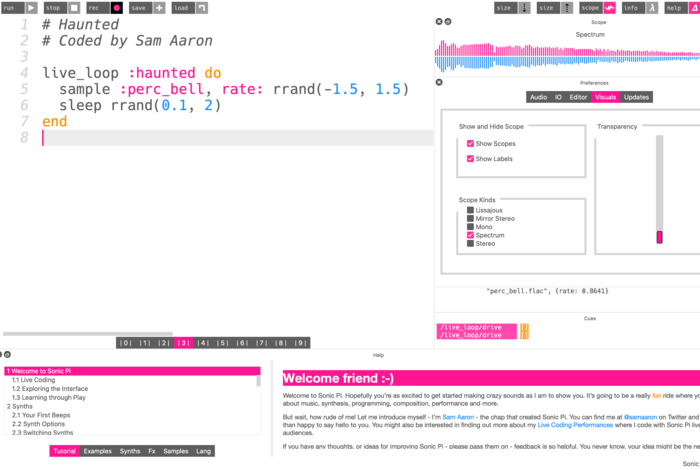Switch to buffer 1
The width and height of the screenshot is (700, 470).
(145, 343)
